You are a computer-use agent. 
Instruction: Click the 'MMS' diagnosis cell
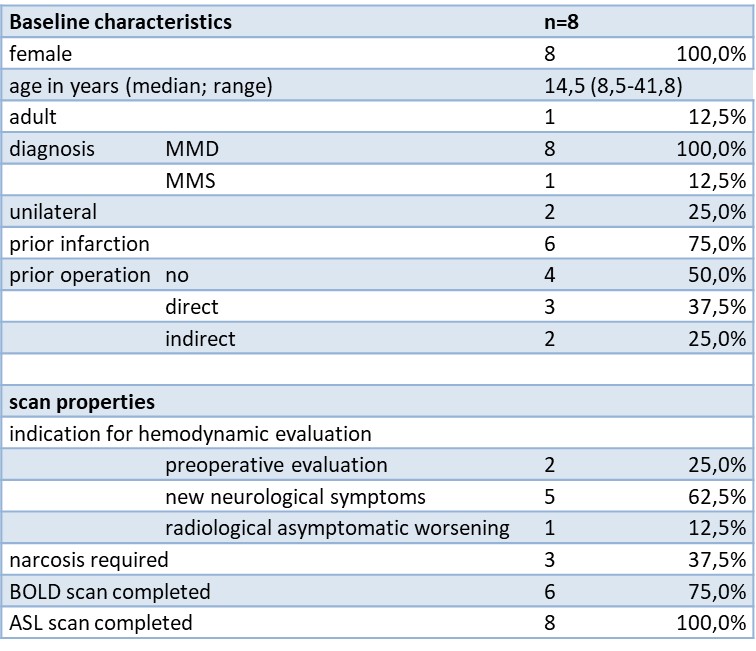point(190,181)
